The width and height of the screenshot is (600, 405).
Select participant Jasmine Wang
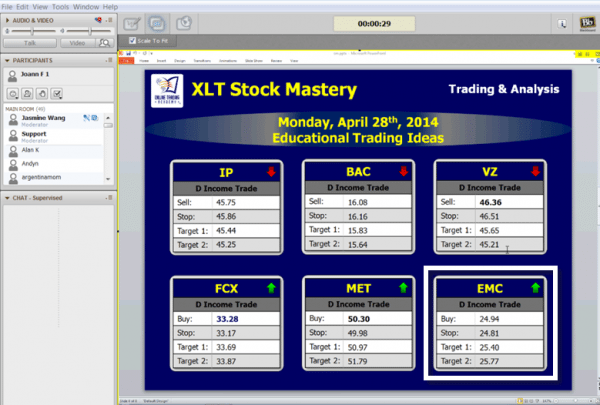click(x=44, y=119)
